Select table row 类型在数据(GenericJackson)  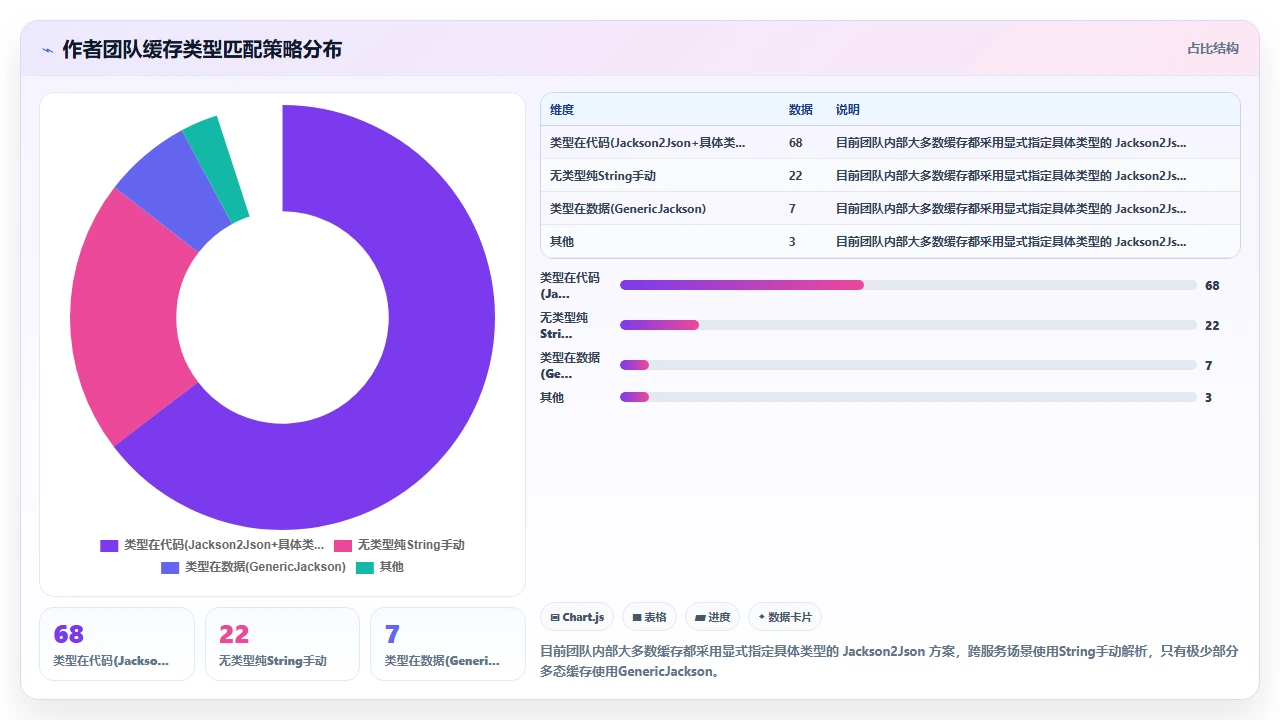pos(890,209)
